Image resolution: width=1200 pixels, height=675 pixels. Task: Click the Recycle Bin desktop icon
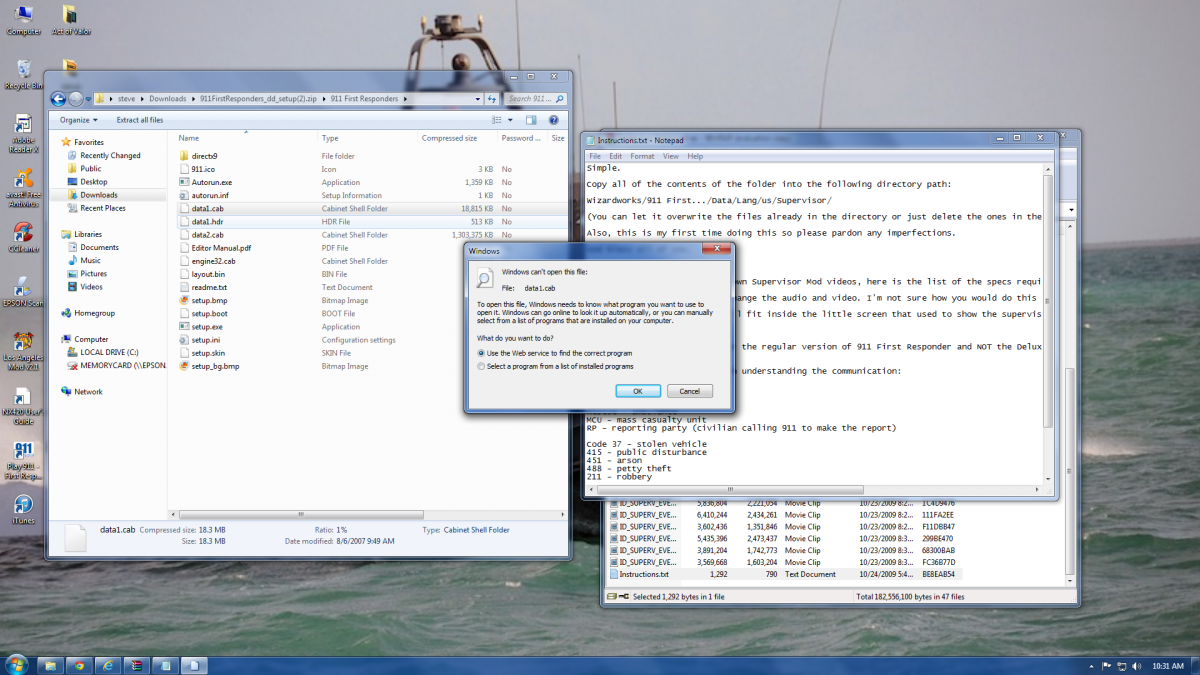[x=22, y=71]
